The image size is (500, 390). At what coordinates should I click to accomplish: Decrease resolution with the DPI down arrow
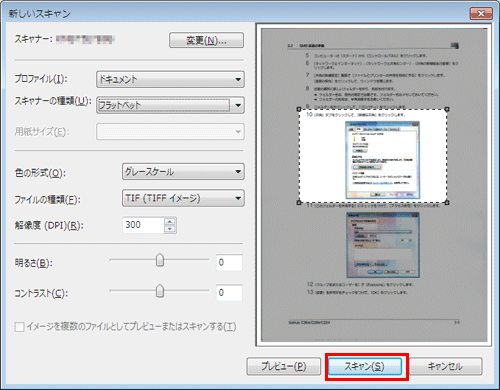tap(170, 229)
